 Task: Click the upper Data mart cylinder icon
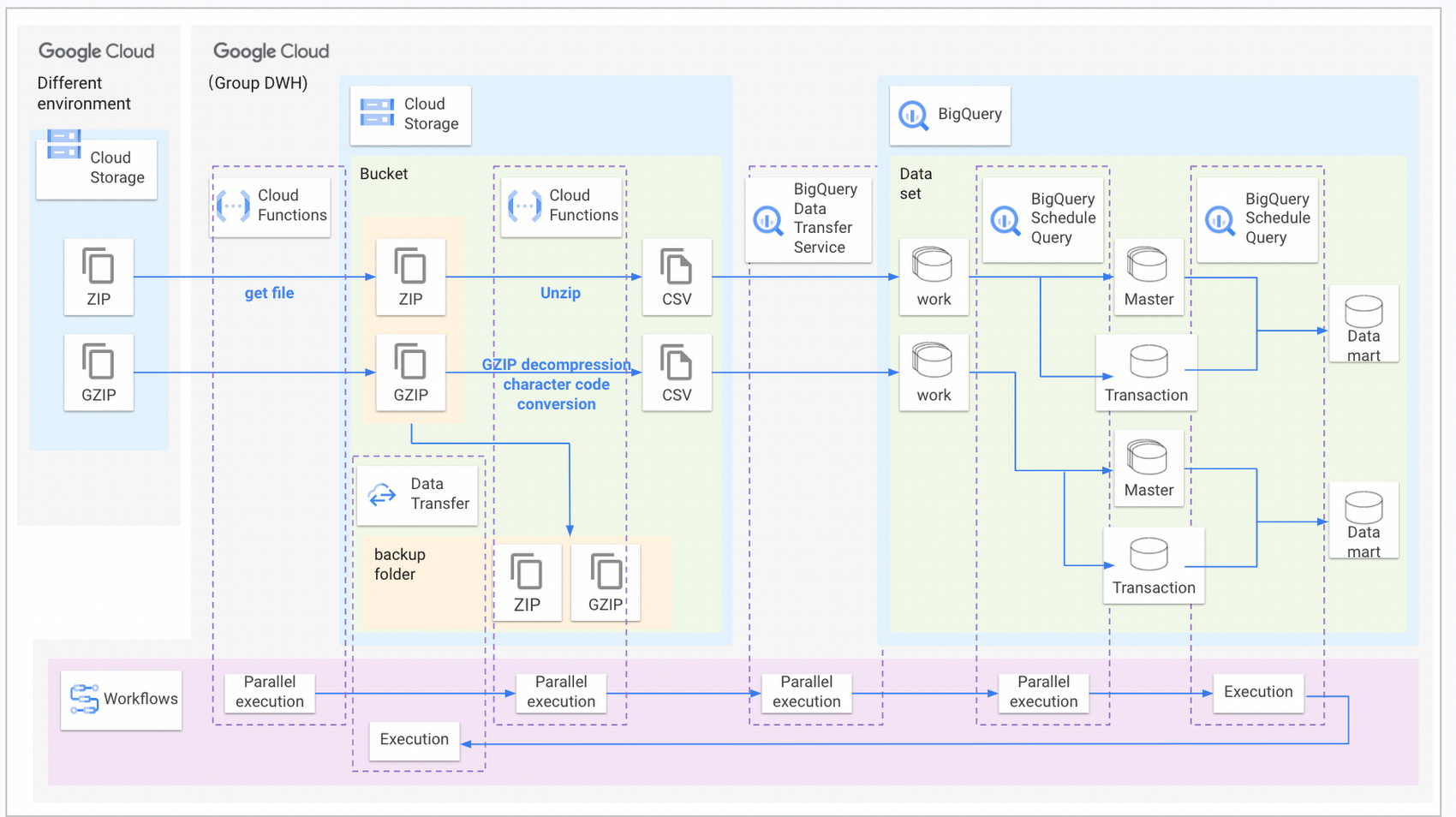1364,312
